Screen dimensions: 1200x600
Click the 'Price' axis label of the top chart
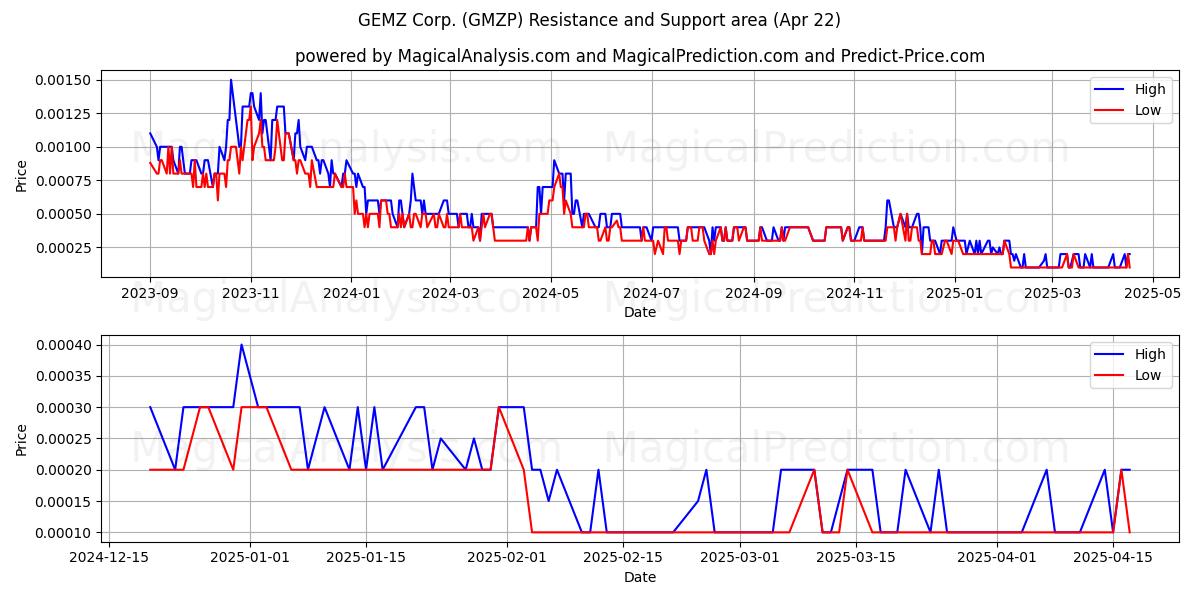tap(21, 174)
